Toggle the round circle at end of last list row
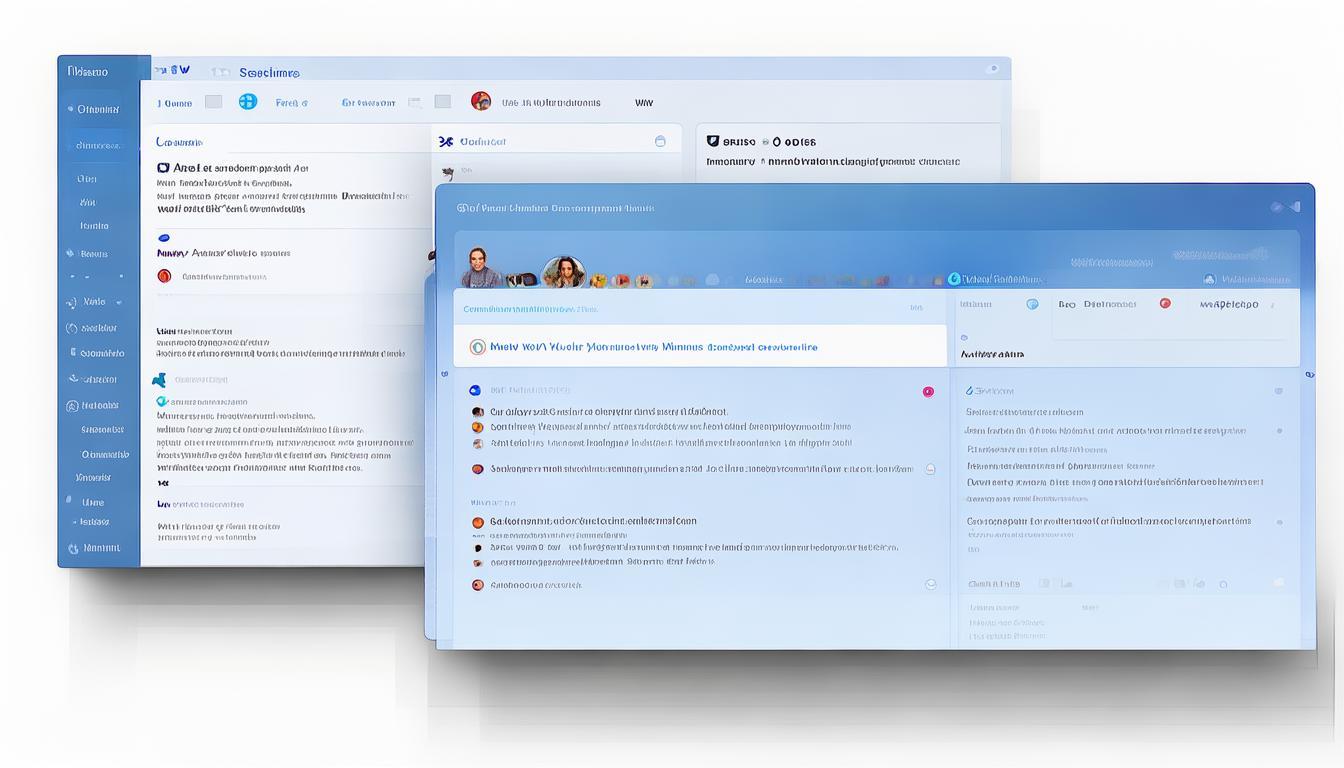 930,585
